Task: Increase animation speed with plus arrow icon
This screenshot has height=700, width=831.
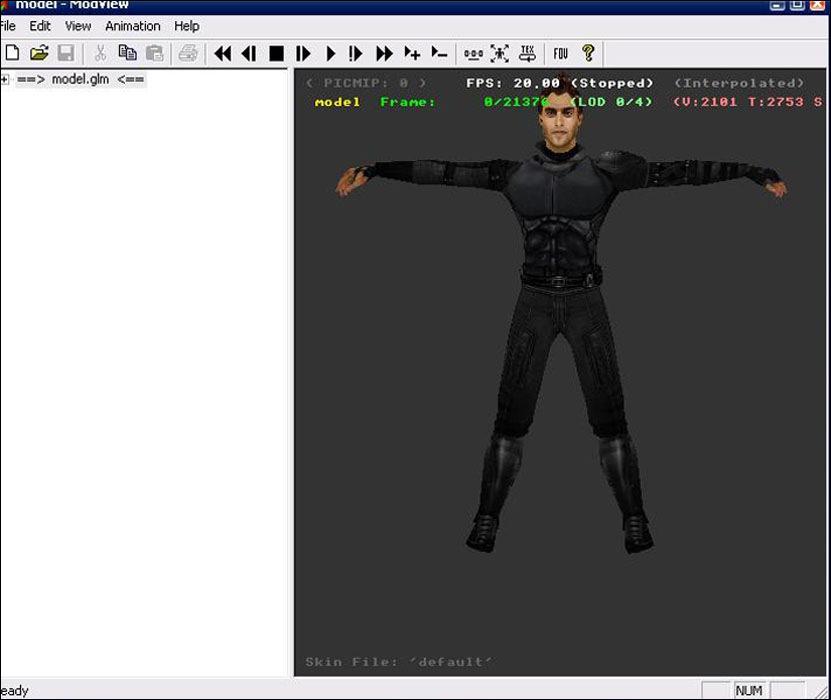Action: click(412, 53)
